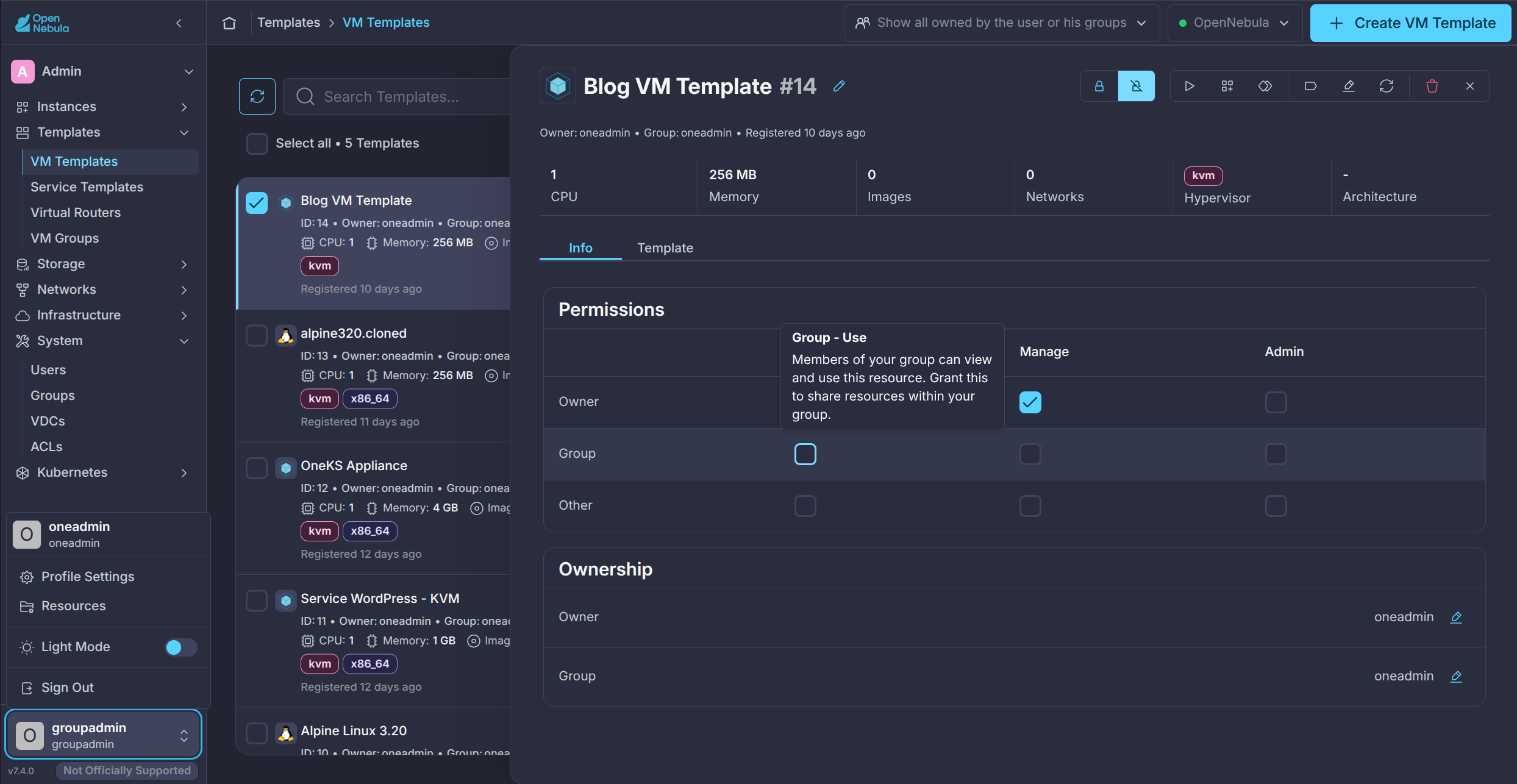
Task: Open ACLs under System
Action: (x=46, y=447)
